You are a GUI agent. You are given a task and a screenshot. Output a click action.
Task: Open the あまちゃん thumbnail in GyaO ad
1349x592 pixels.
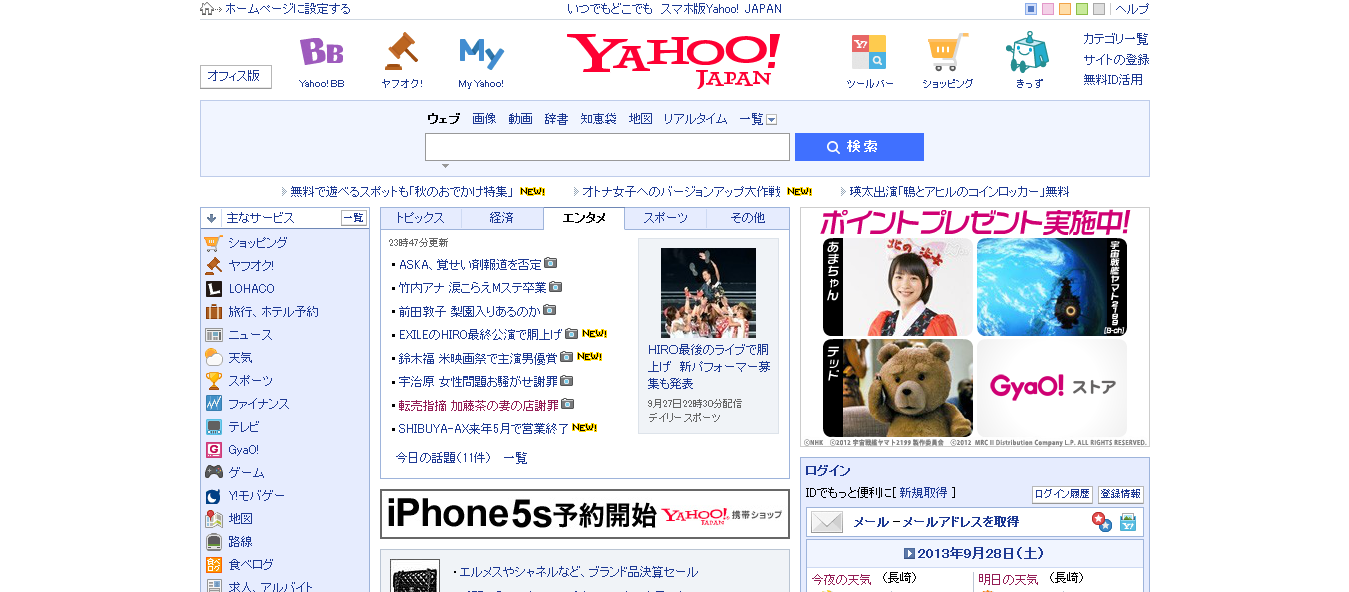click(x=898, y=286)
